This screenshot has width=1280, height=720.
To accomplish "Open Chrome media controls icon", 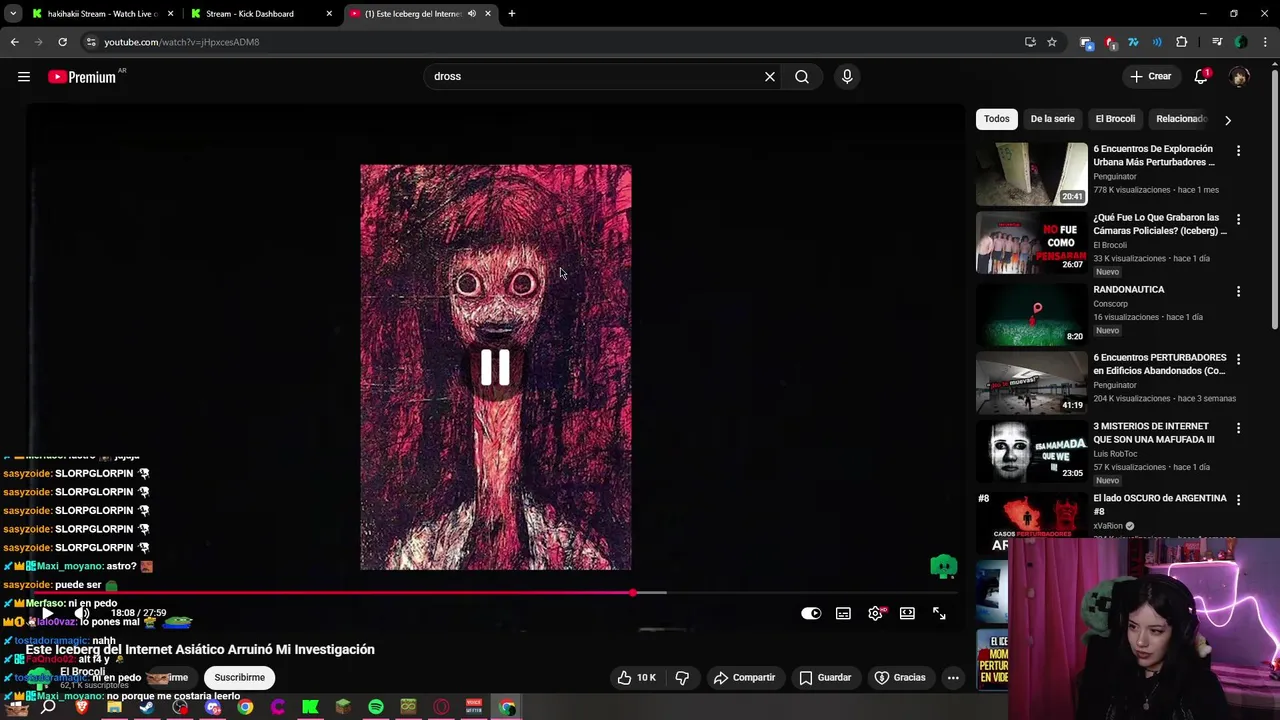I will tap(1217, 42).
